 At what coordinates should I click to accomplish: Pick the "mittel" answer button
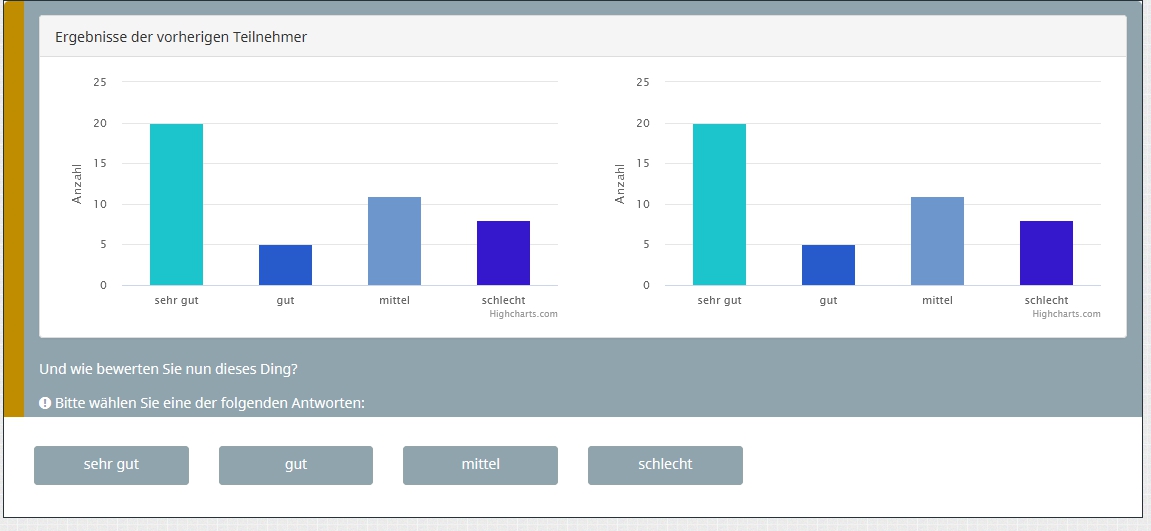pos(480,465)
